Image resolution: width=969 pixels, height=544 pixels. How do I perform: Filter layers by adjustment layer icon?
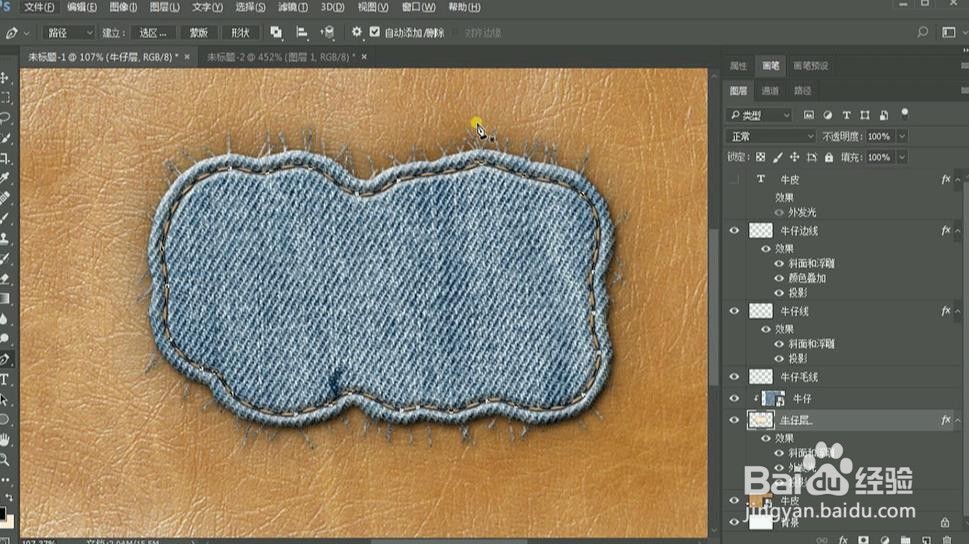[x=827, y=115]
